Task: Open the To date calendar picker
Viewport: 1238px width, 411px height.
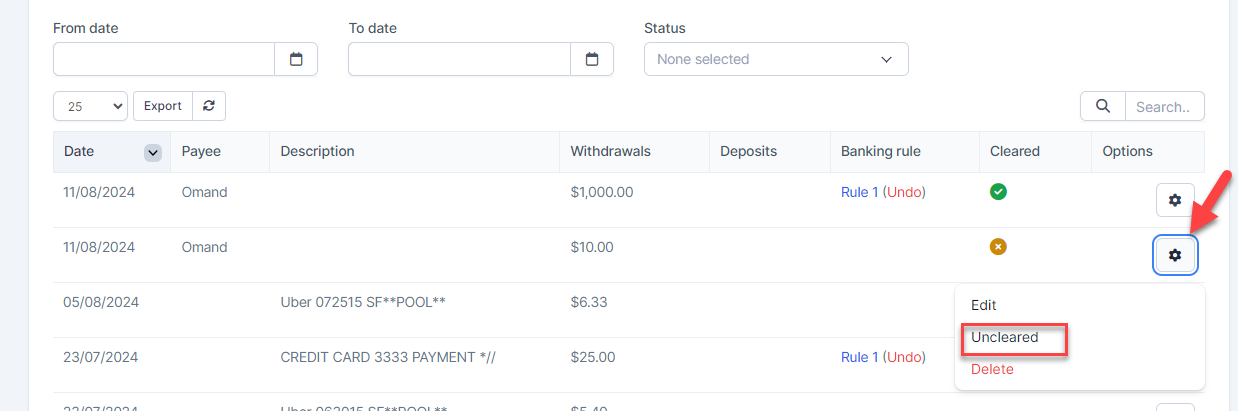Action: pyautogui.click(x=592, y=59)
